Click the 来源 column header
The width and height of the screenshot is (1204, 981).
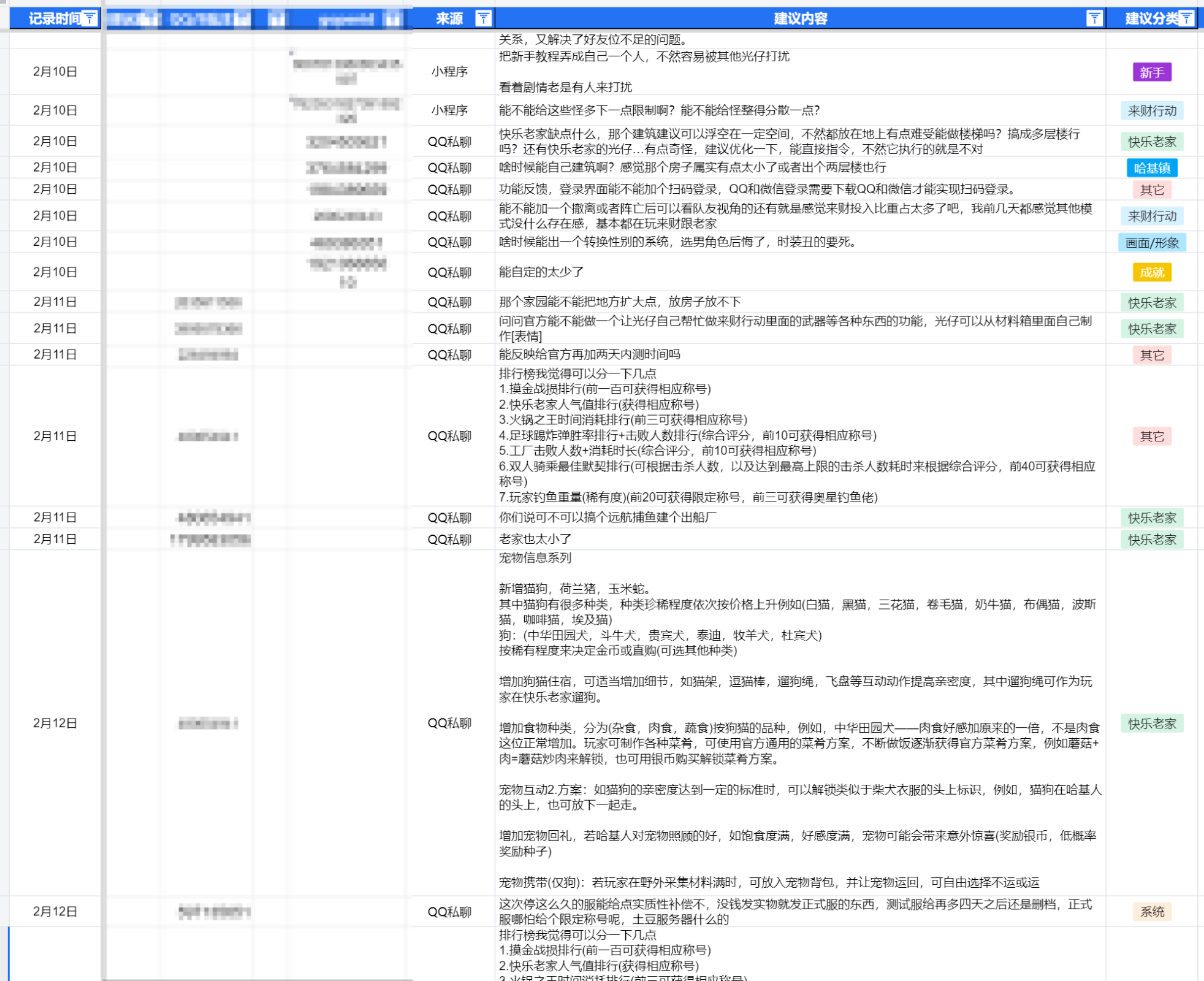click(449, 18)
